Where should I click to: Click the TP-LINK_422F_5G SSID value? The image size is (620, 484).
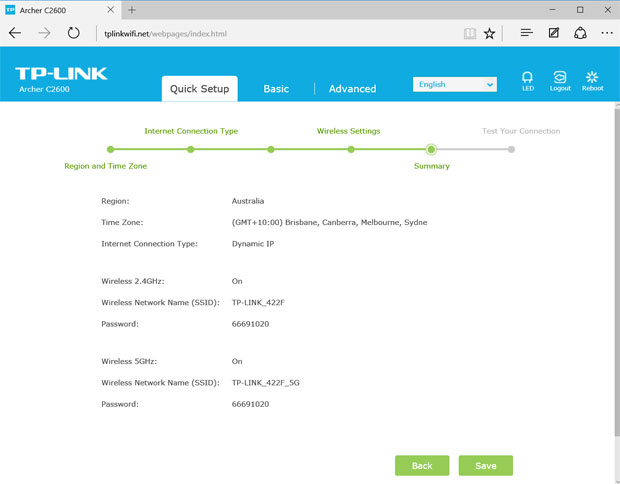point(265,383)
